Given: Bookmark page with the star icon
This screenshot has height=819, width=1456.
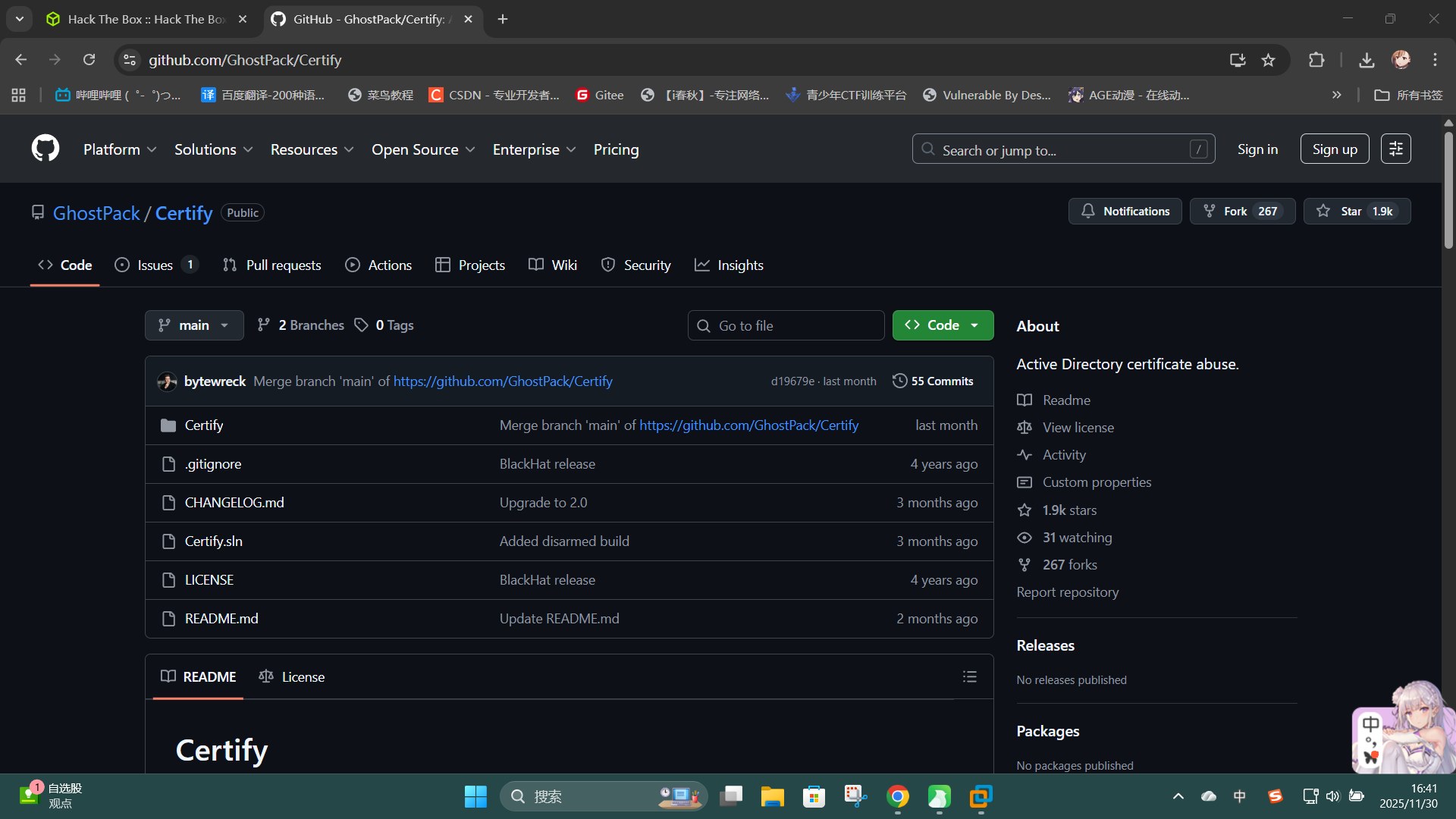Looking at the screenshot, I should [x=1268, y=60].
